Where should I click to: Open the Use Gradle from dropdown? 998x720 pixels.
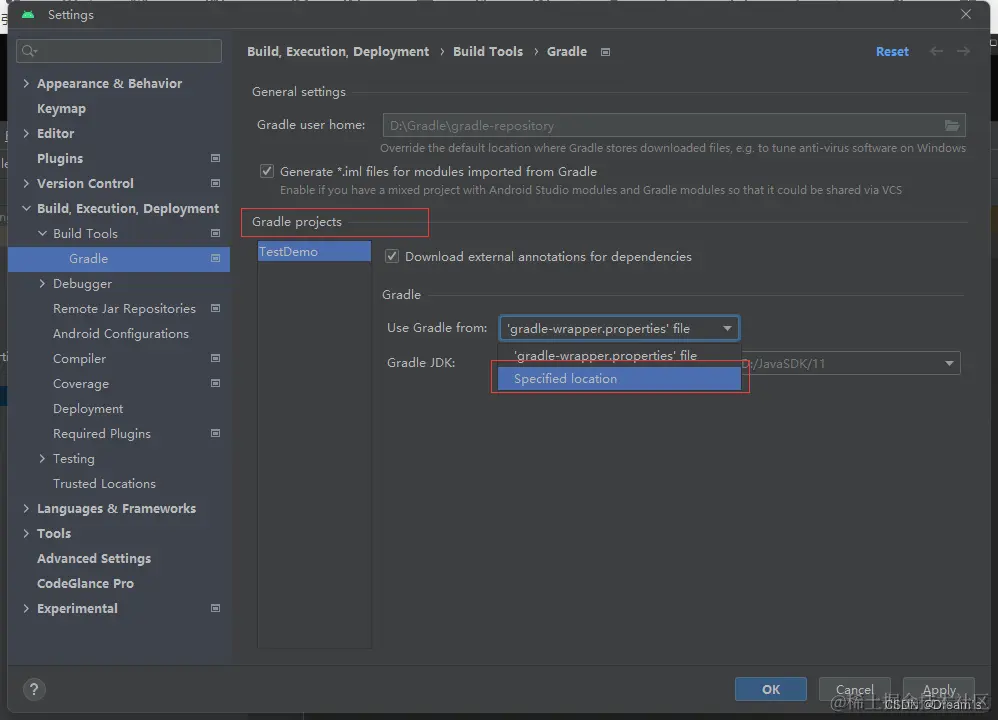(619, 328)
